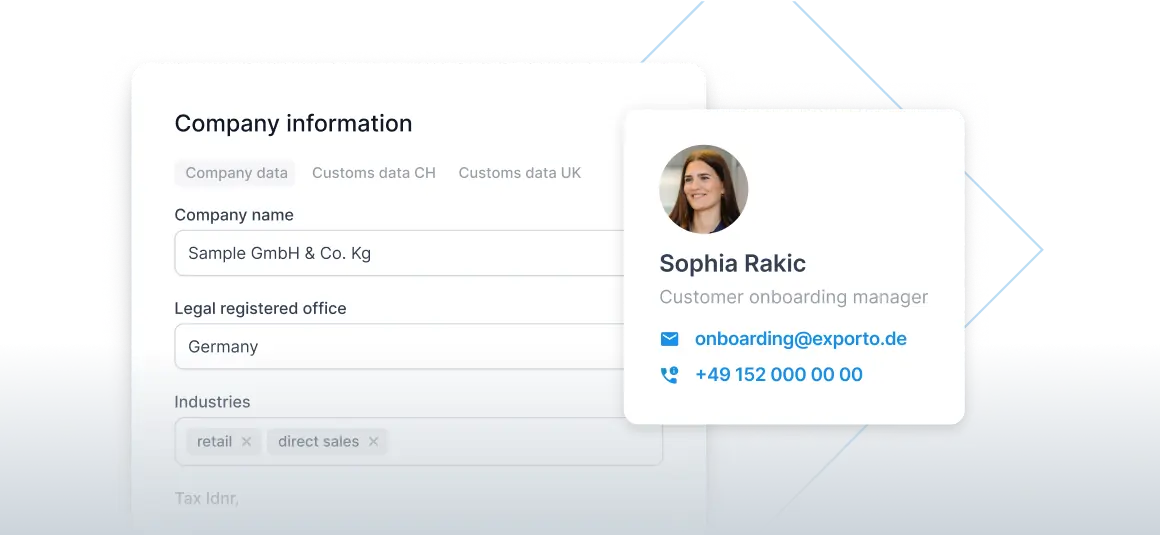The width and height of the screenshot is (1160, 535).
Task: Click inside the Industries tag field
Action: (x=419, y=442)
